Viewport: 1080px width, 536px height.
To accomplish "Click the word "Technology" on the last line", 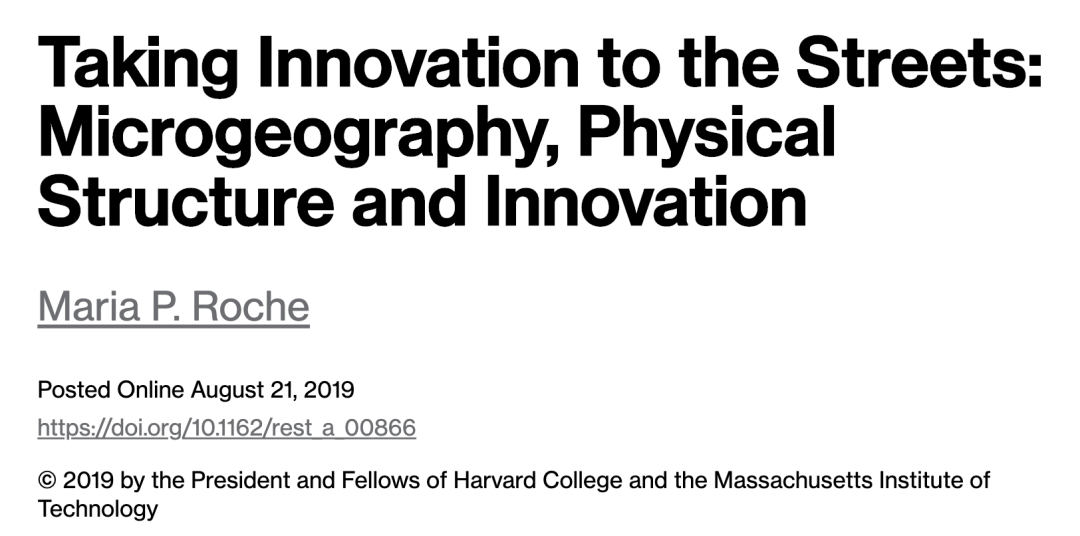I will tap(98, 508).
